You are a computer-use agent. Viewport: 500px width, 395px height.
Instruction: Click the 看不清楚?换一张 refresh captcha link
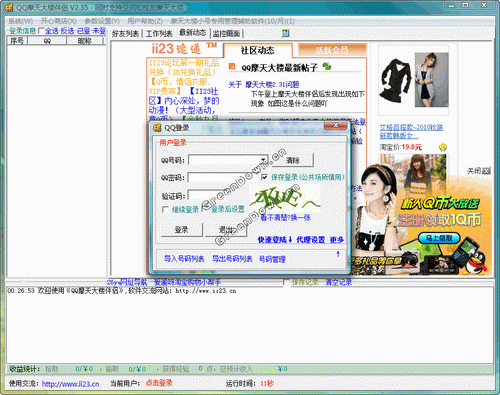(x=285, y=218)
